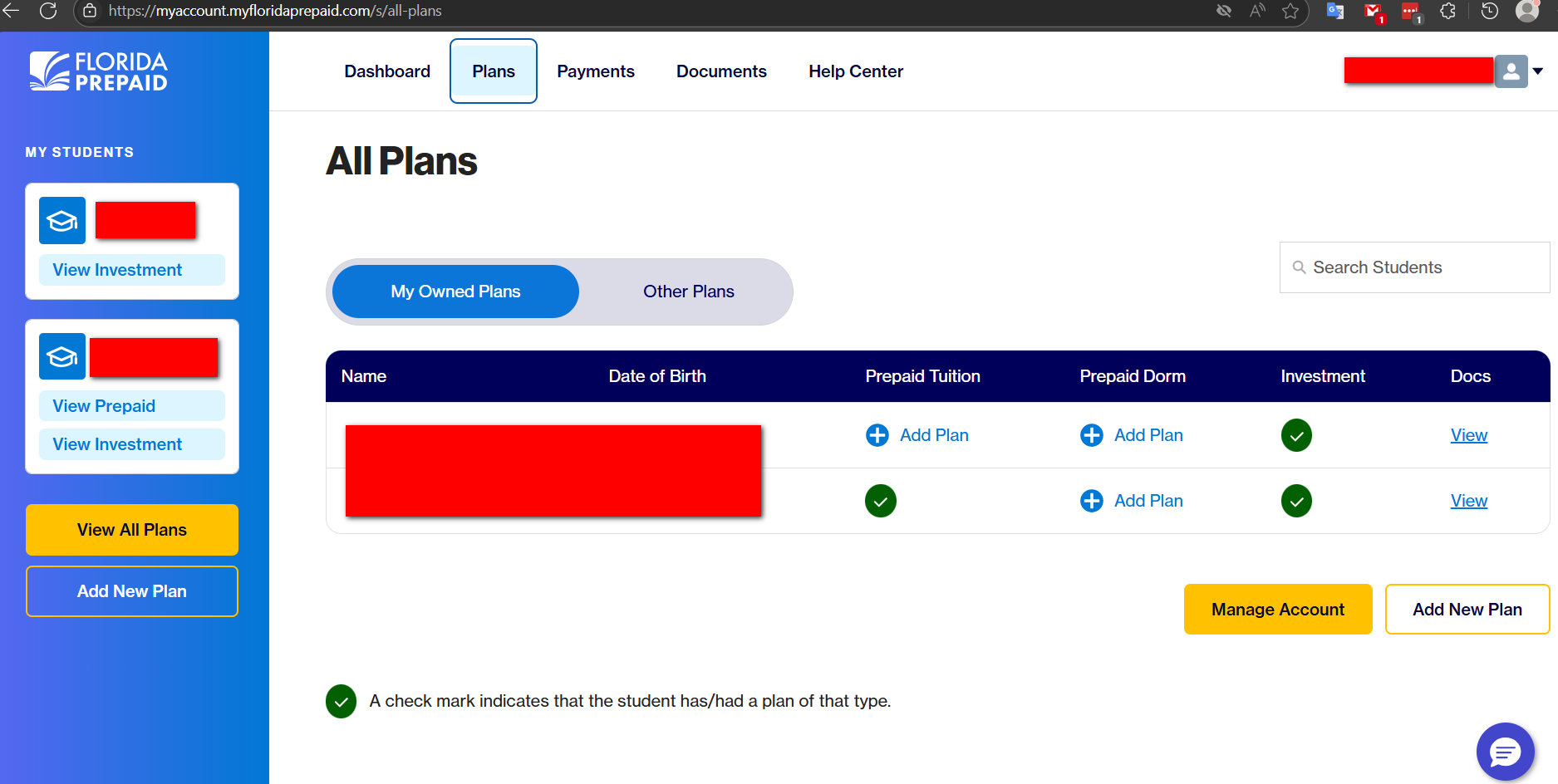
Task: Select the Plans navigation tab
Action: 494,71
